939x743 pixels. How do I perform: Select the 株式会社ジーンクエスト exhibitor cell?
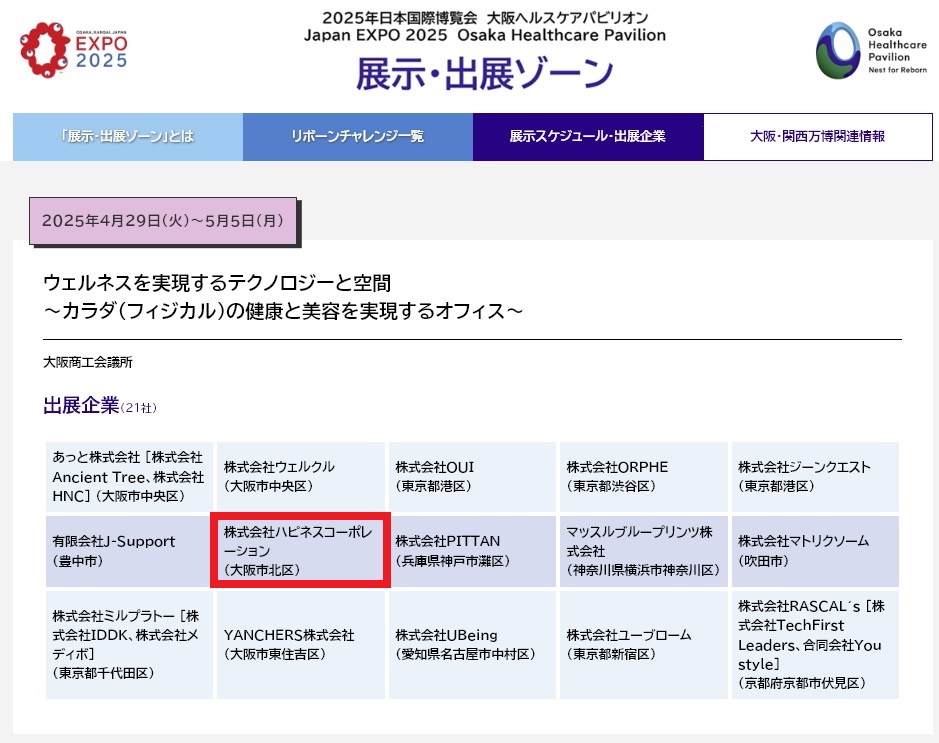[815, 477]
